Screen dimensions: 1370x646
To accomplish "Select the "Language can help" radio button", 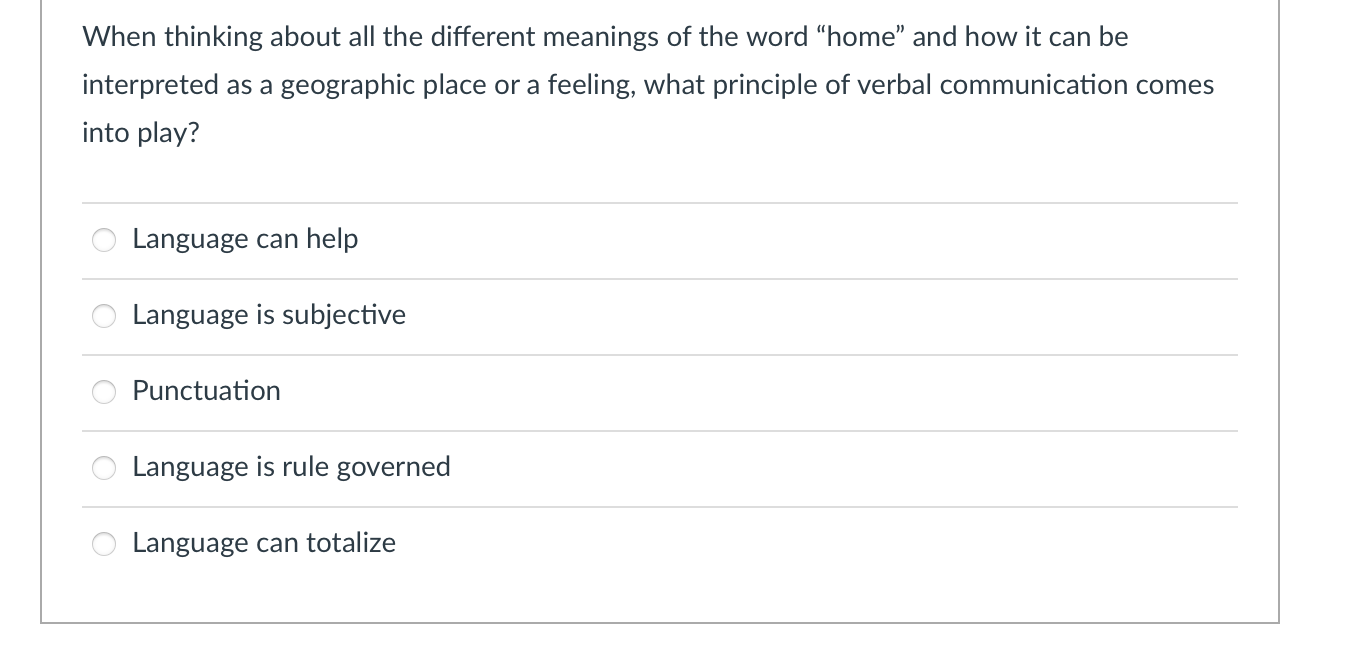I will 103,240.
